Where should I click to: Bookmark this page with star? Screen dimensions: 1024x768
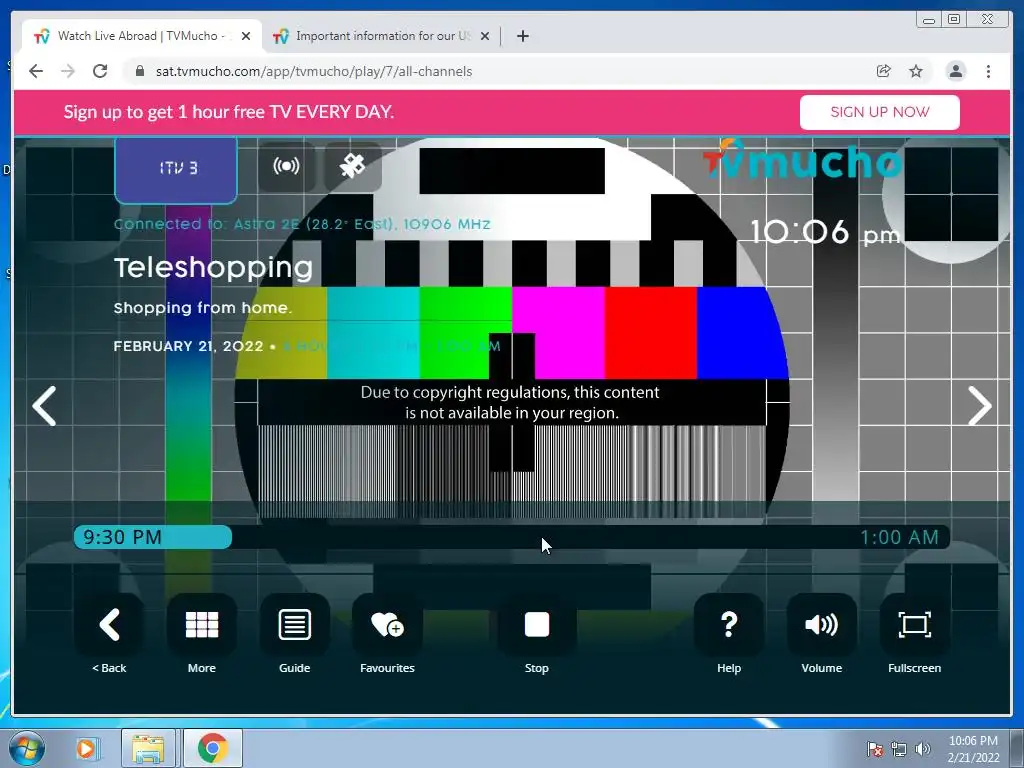916,71
